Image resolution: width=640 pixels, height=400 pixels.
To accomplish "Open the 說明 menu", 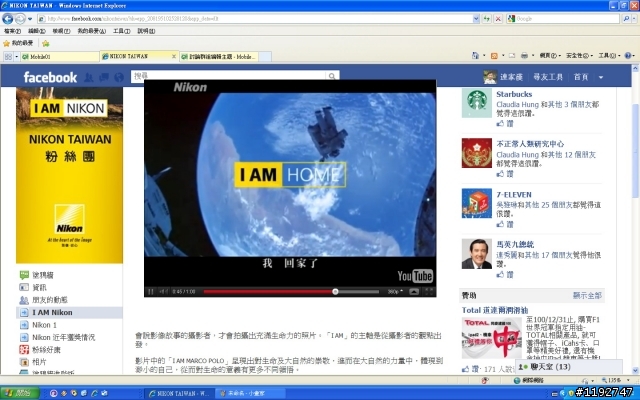I will click(x=146, y=31).
